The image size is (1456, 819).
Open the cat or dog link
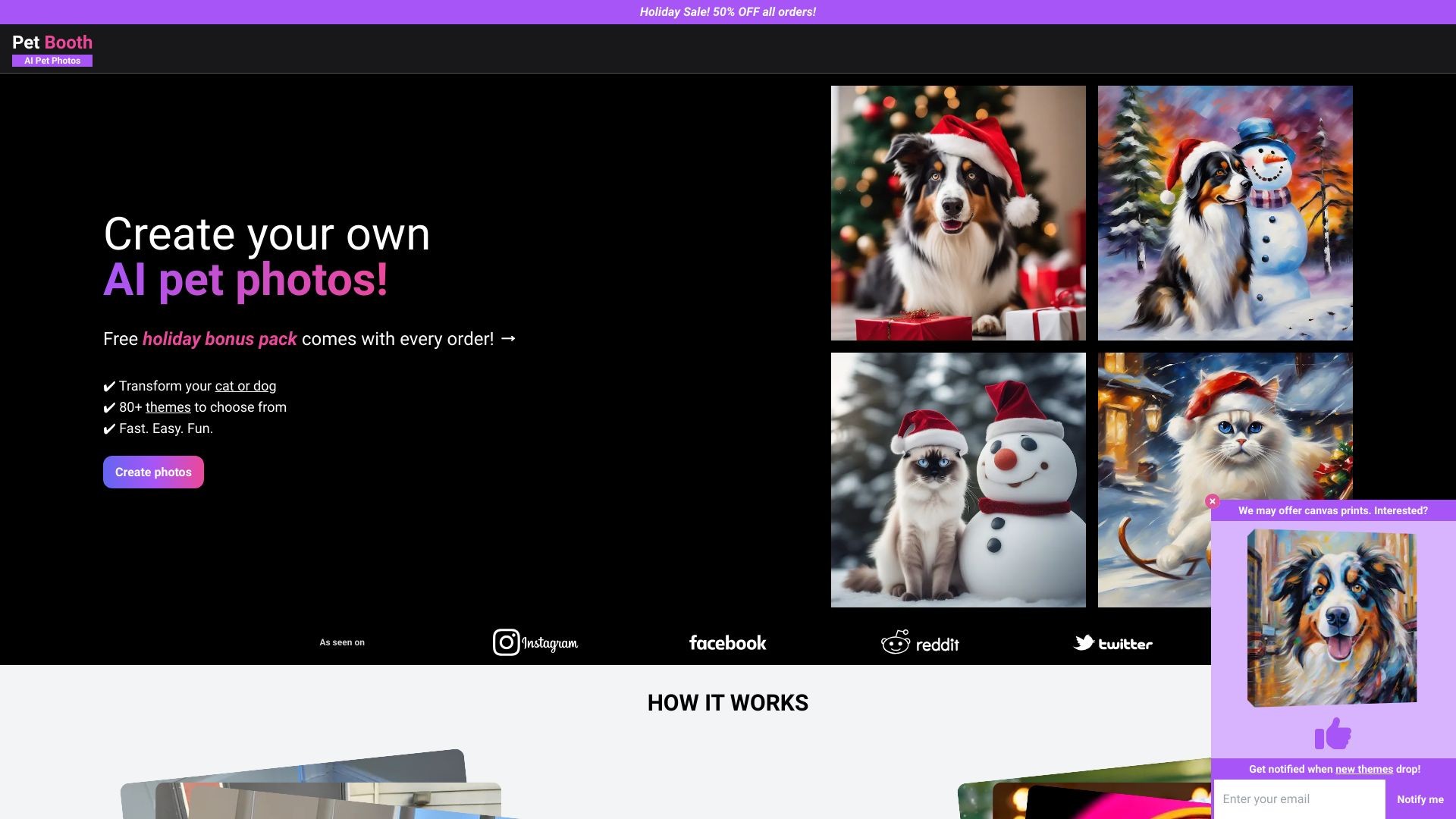pos(245,386)
